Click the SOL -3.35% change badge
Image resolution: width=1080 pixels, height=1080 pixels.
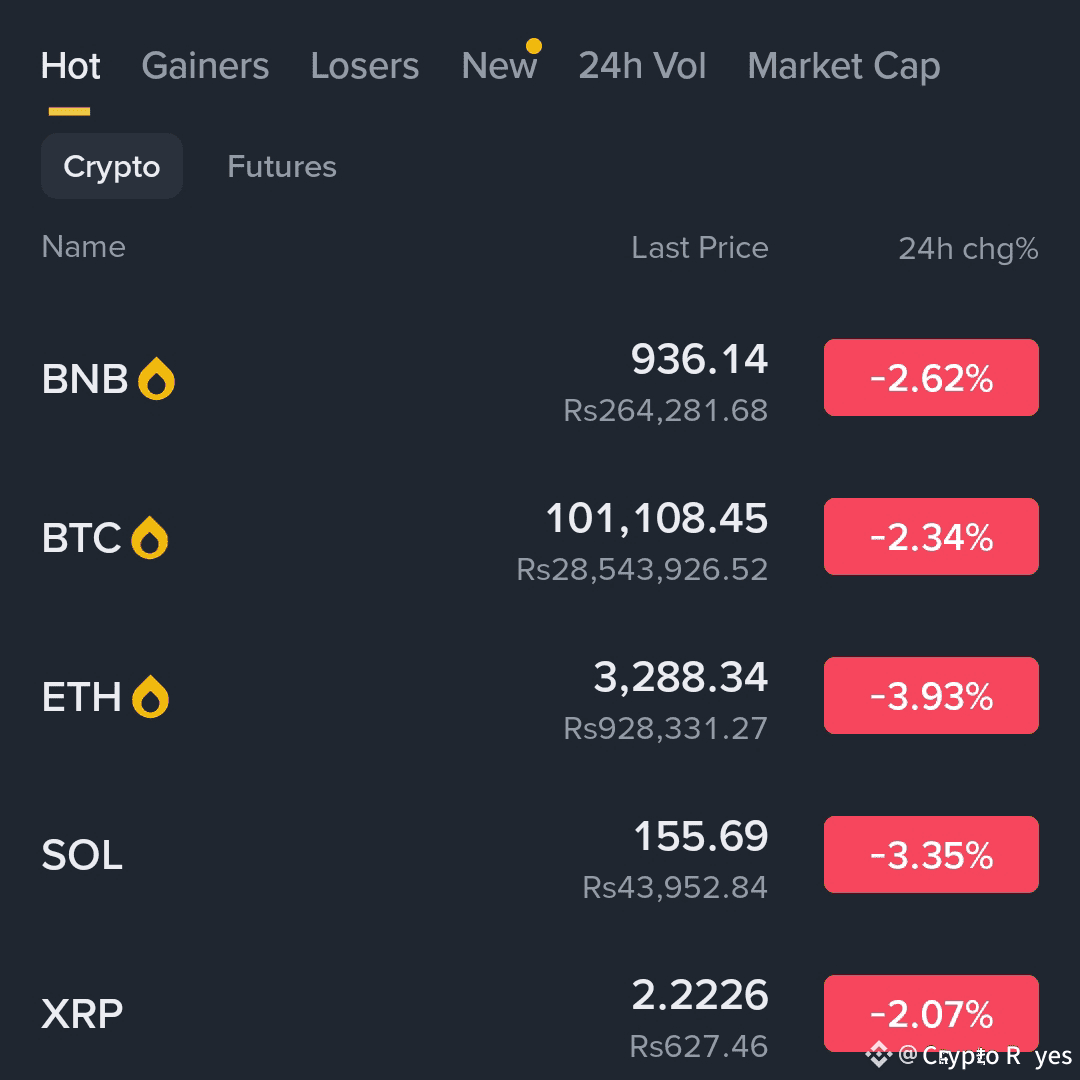[x=931, y=855]
